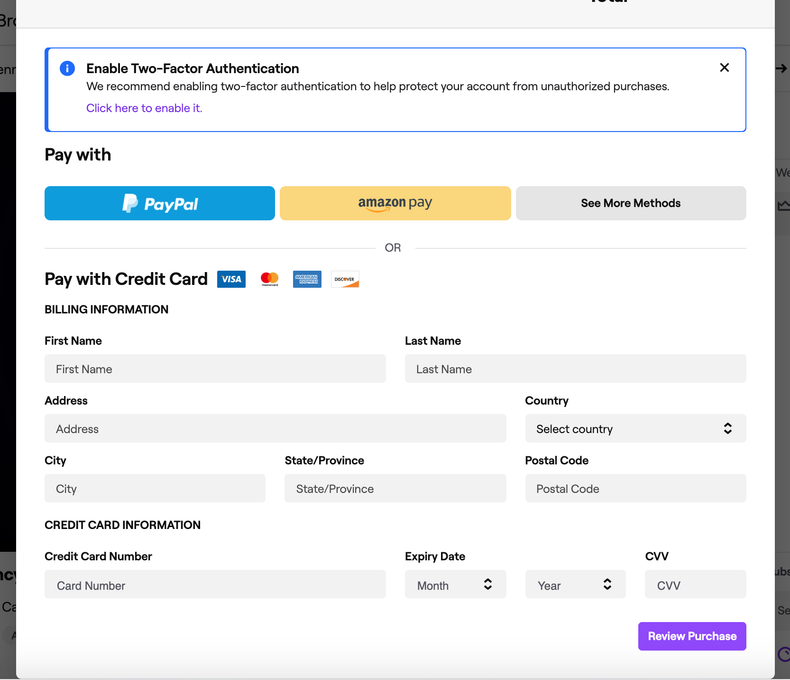Click the Mastercard logo
The height and width of the screenshot is (680, 790).
(269, 279)
